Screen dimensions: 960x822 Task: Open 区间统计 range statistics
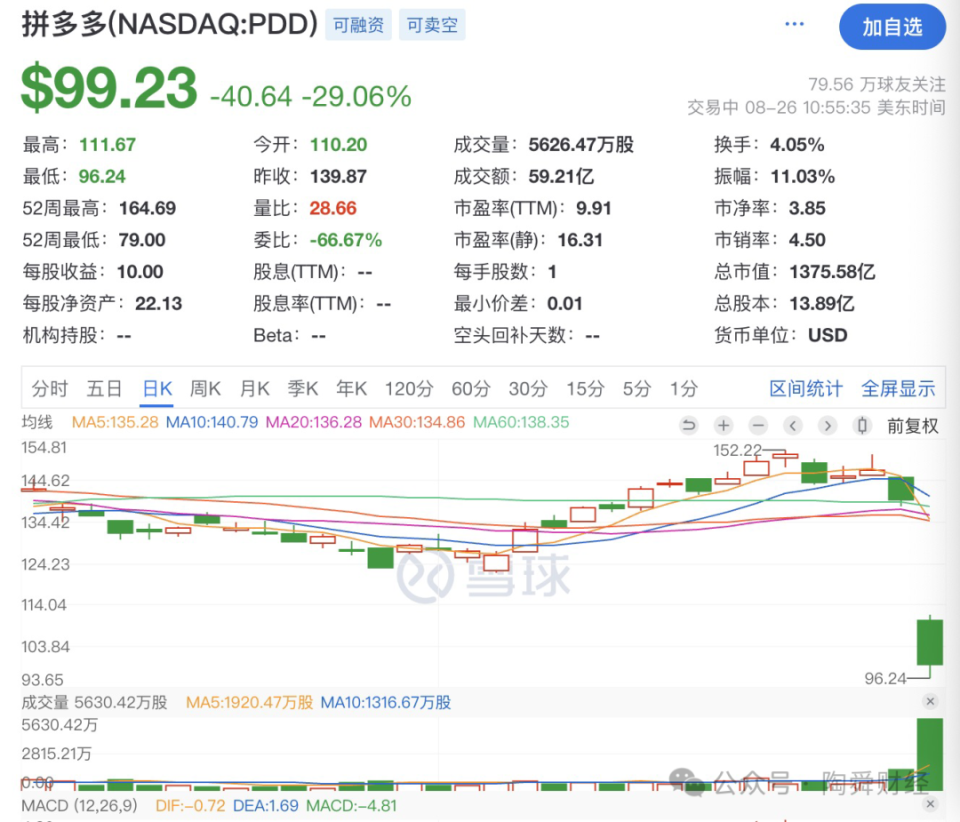[806, 389]
